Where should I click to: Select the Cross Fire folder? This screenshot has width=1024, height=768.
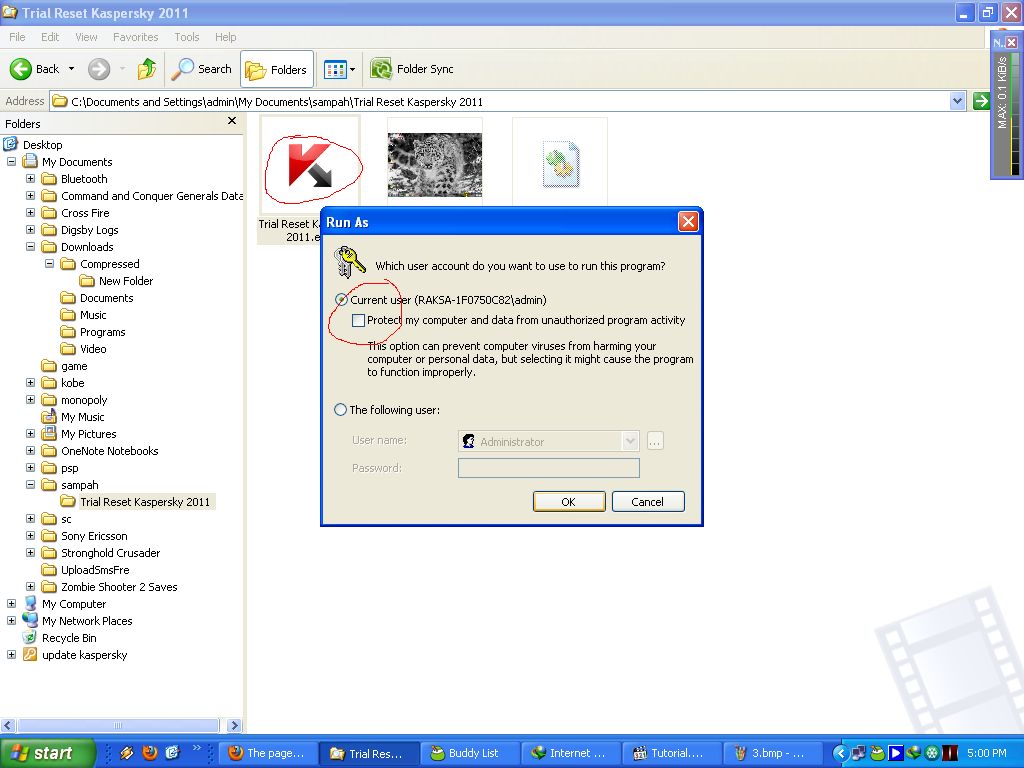[76, 213]
